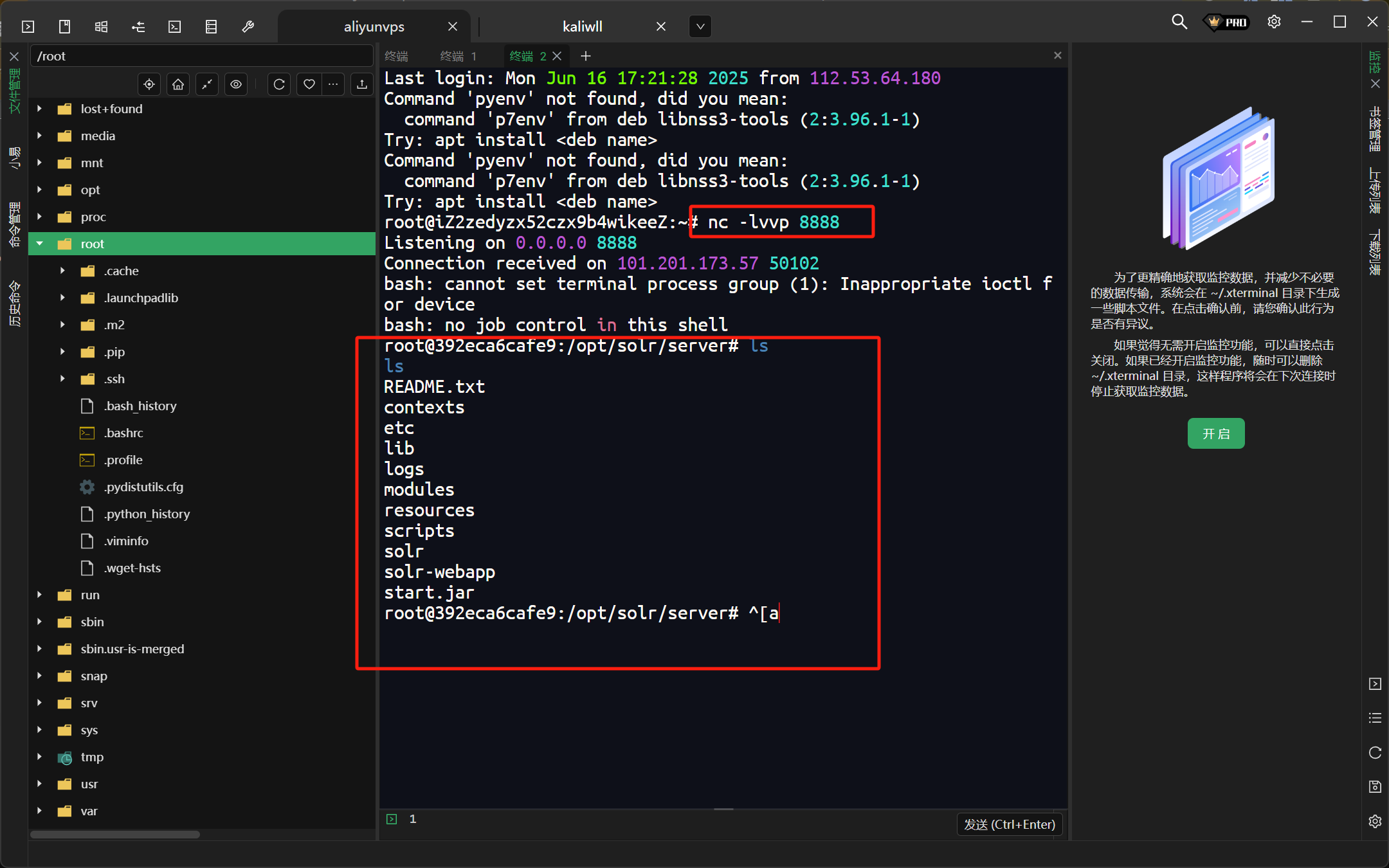
Task: Switch to the kaliwll session tab
Action: click(x=582, y=26)
